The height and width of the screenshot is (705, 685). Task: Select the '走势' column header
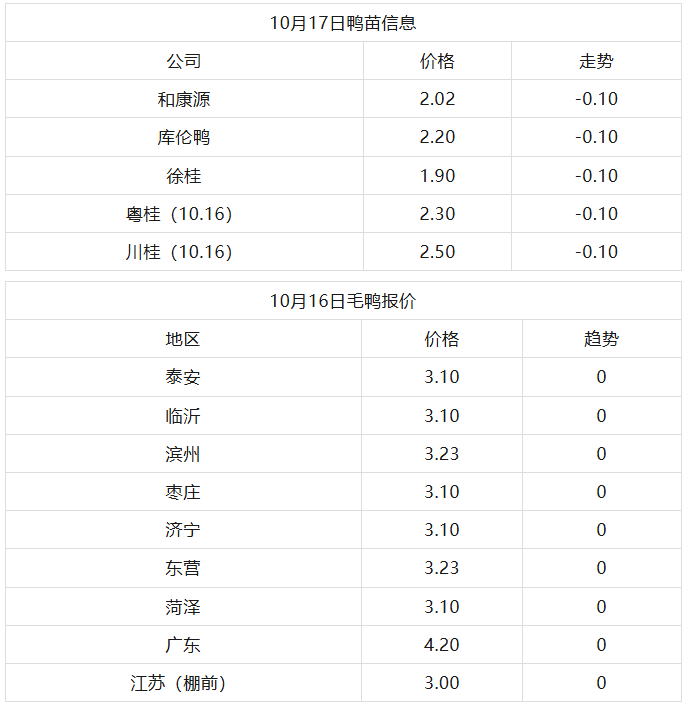coord(596,61)
